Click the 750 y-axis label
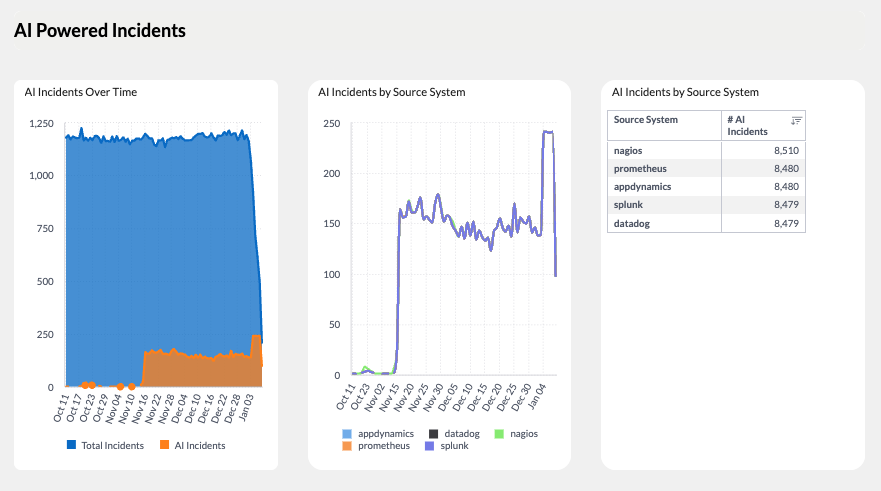 coord(45,229)
